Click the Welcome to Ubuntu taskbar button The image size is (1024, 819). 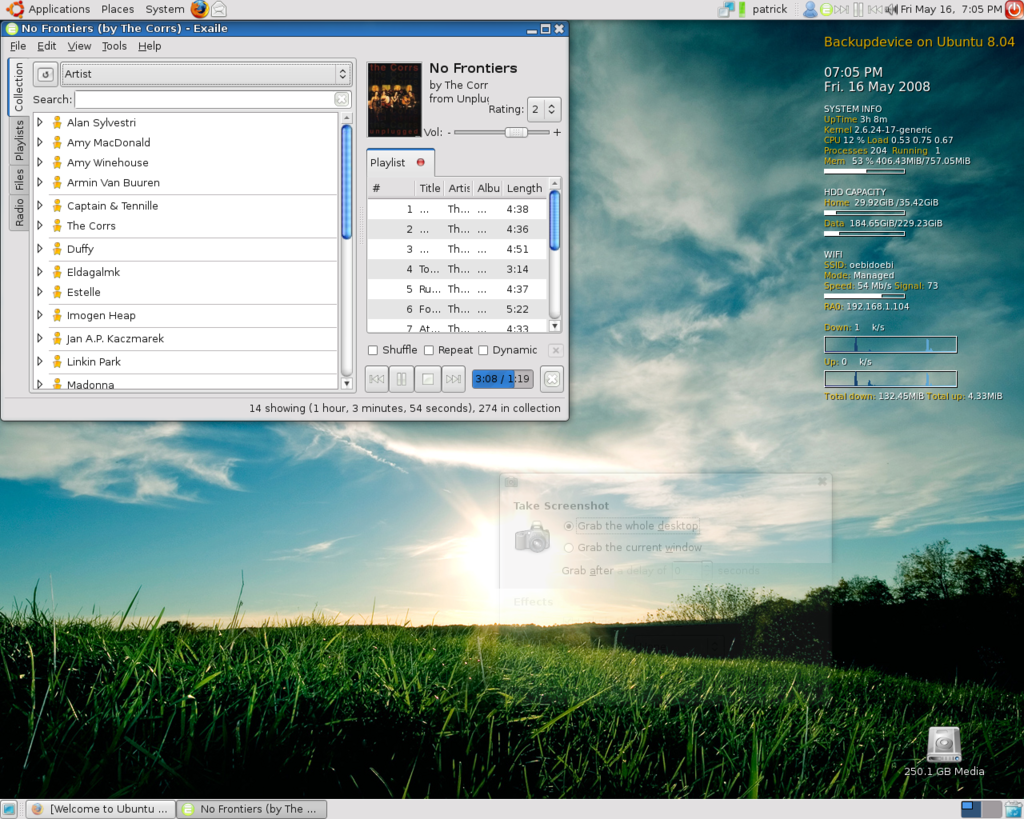click(x=101, y=809)
